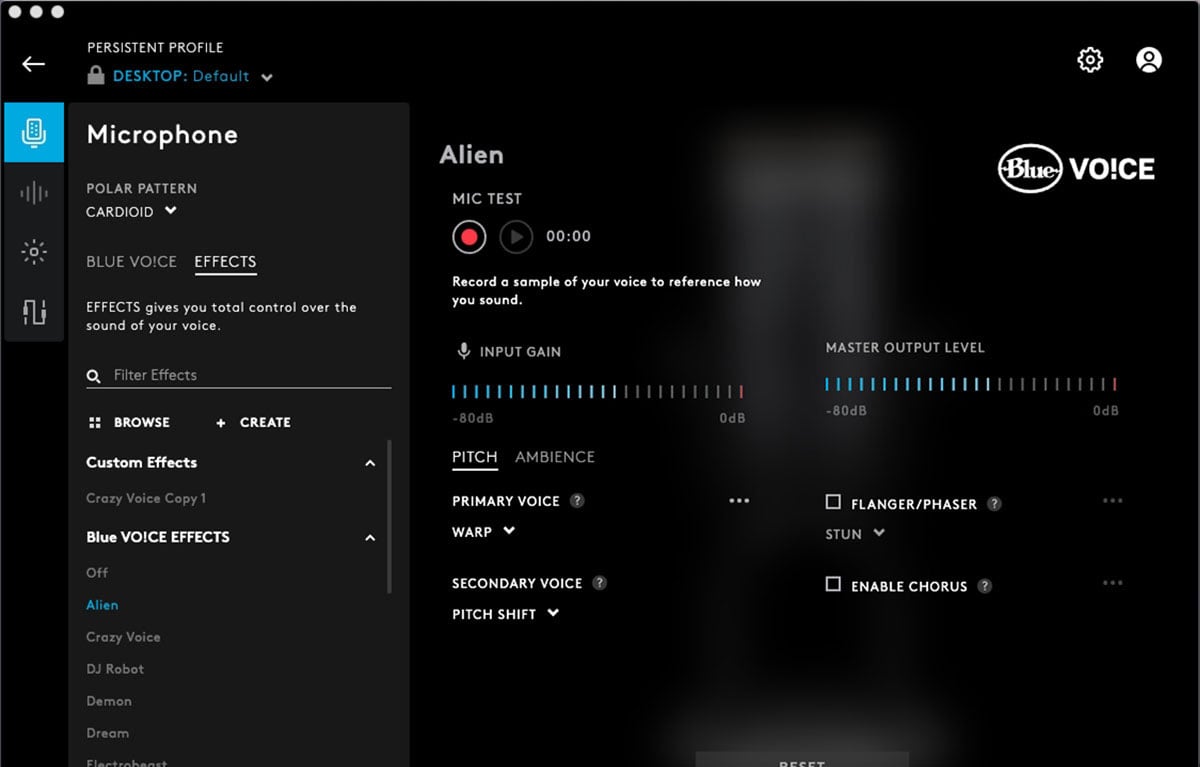Open the audio waveform sidebar section
This screenshot has height=767, width=1200.
[34, 192]
